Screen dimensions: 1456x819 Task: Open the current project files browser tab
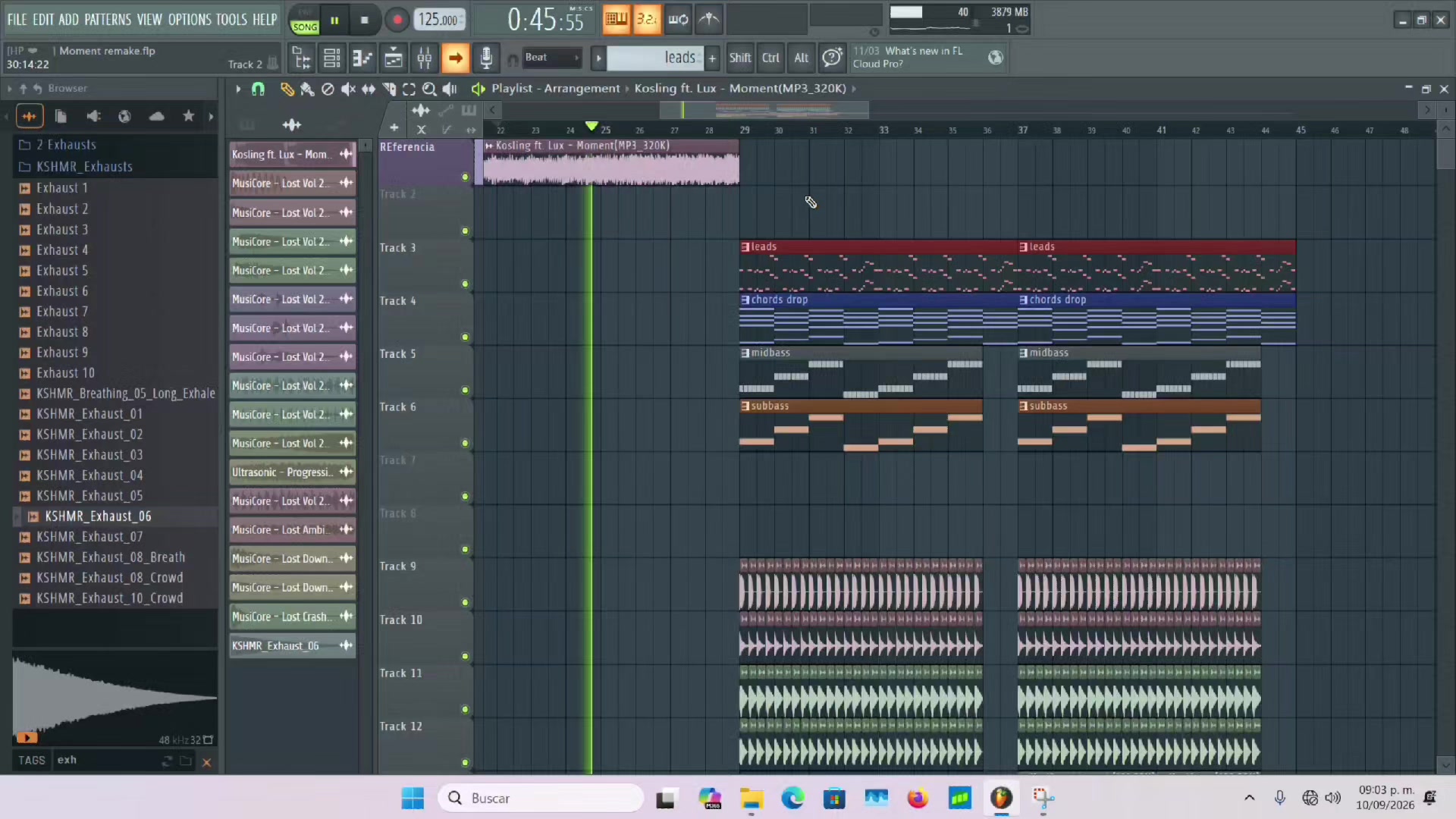pos(61,116)
